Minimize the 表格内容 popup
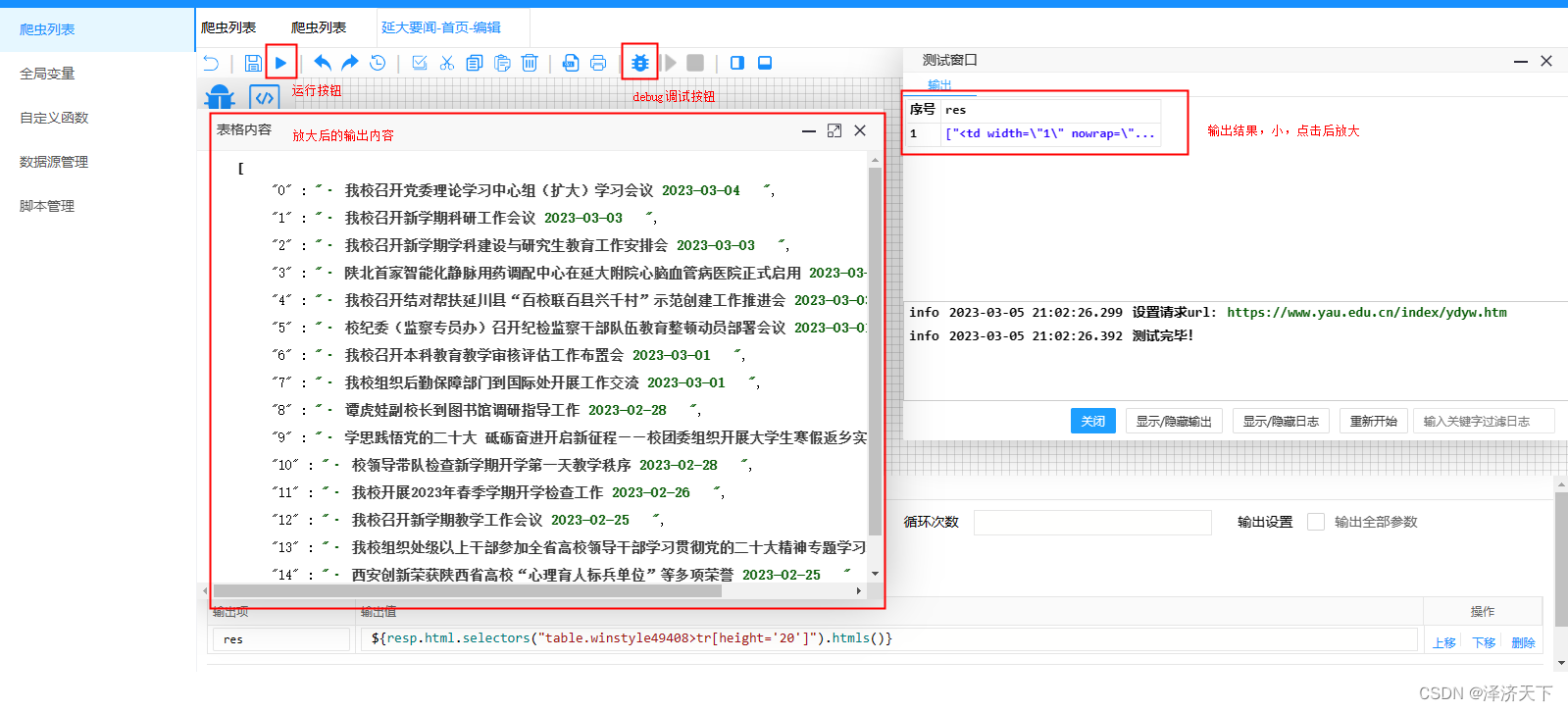The width and height of the screenshot is (1568, 711). pos(809,130)
